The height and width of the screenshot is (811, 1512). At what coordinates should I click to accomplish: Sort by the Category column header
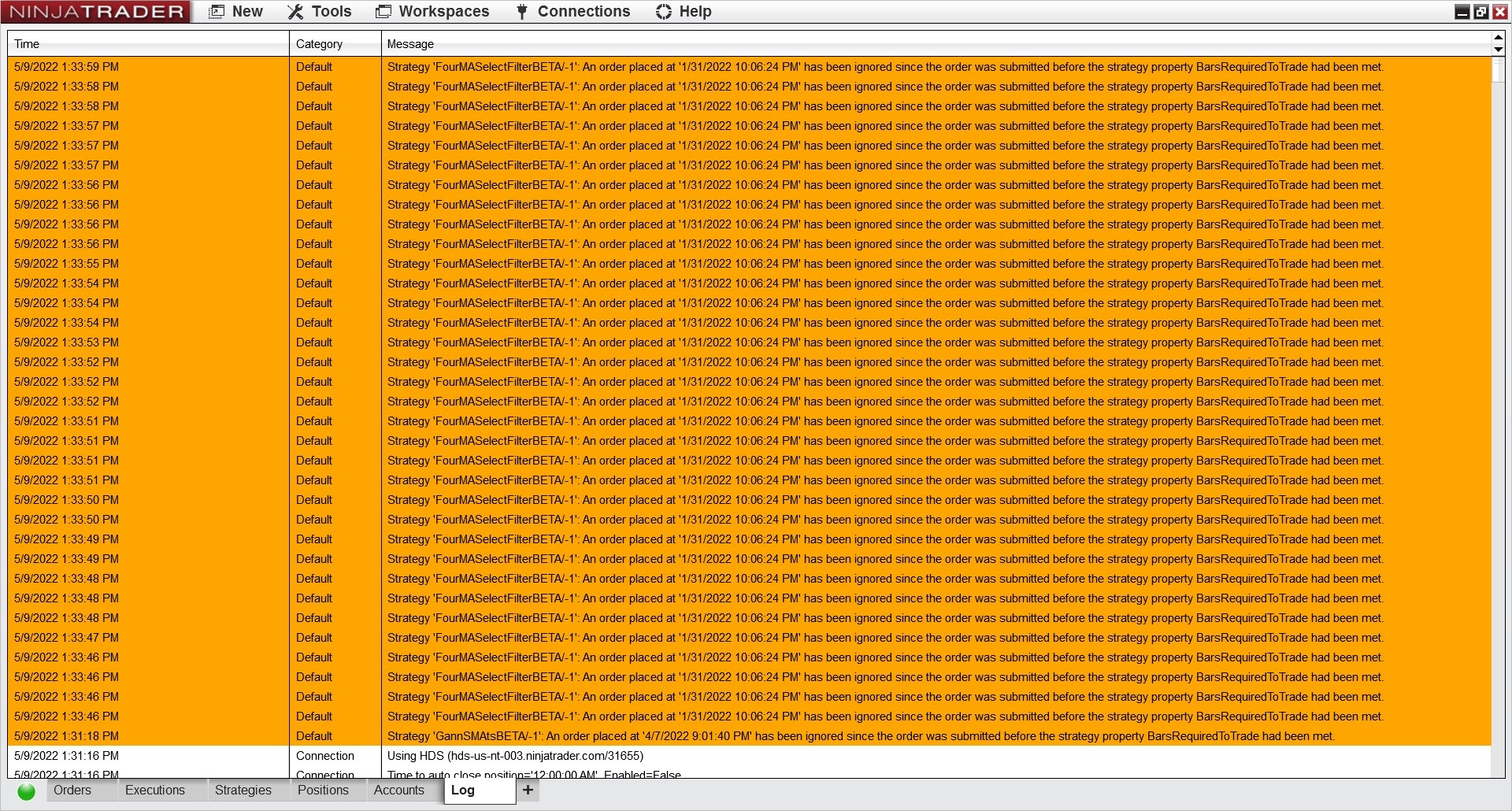point(335,44)
